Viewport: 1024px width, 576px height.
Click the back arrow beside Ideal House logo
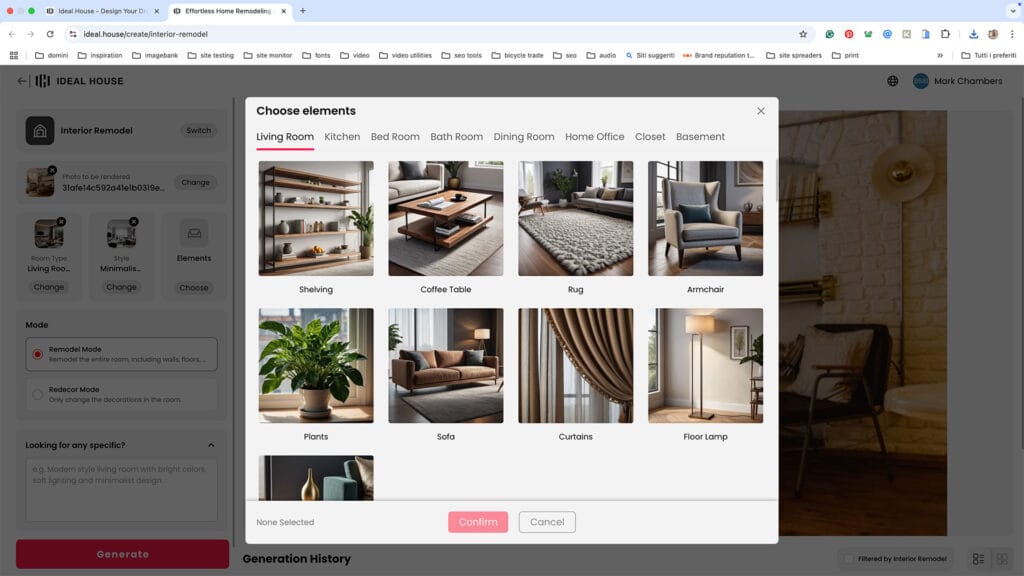22,81
